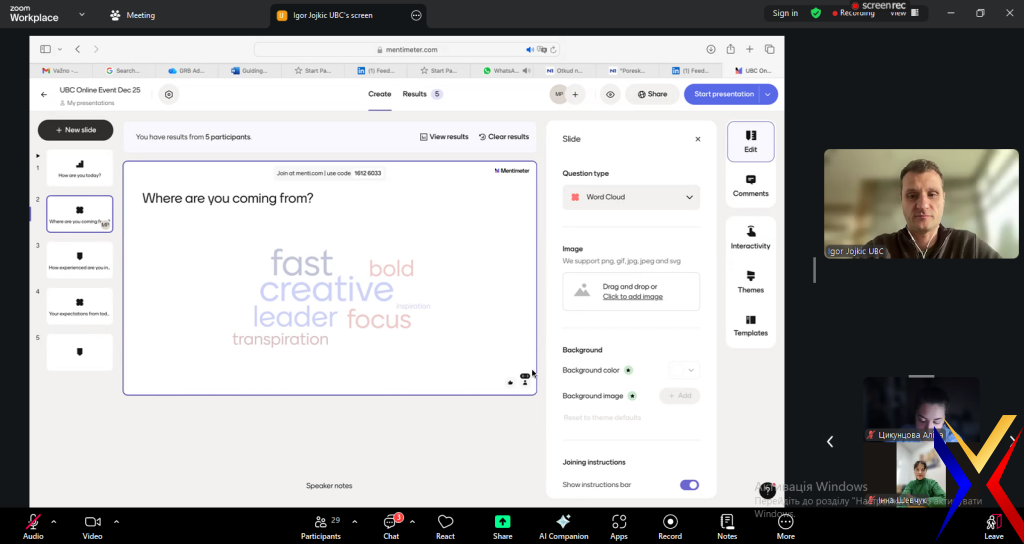Open the Templates panel
1024x544 pixels.
pyautogui.click(x=750, y=324)
